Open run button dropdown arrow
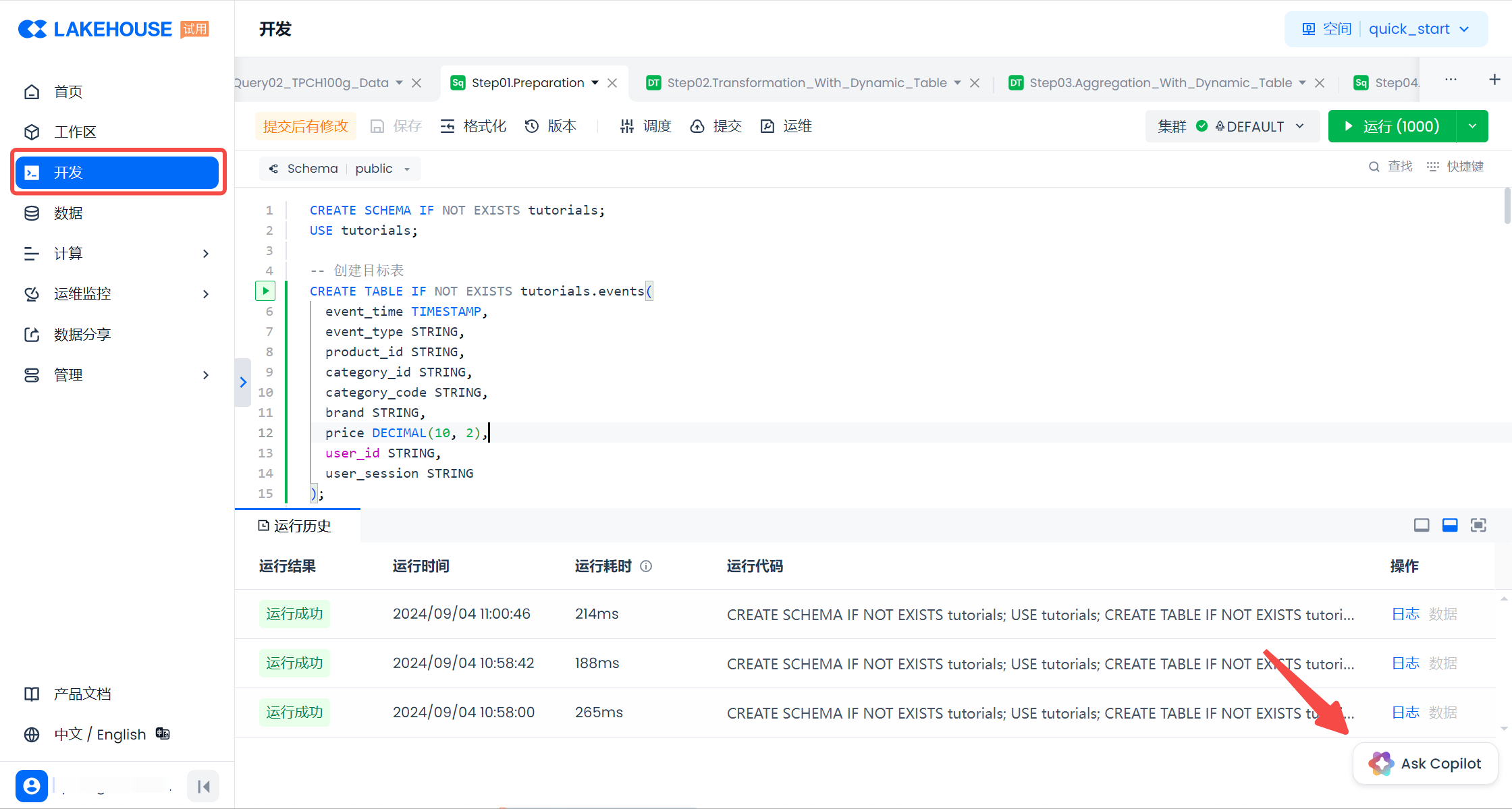The image size is (1512, 809). point(1472,126)
